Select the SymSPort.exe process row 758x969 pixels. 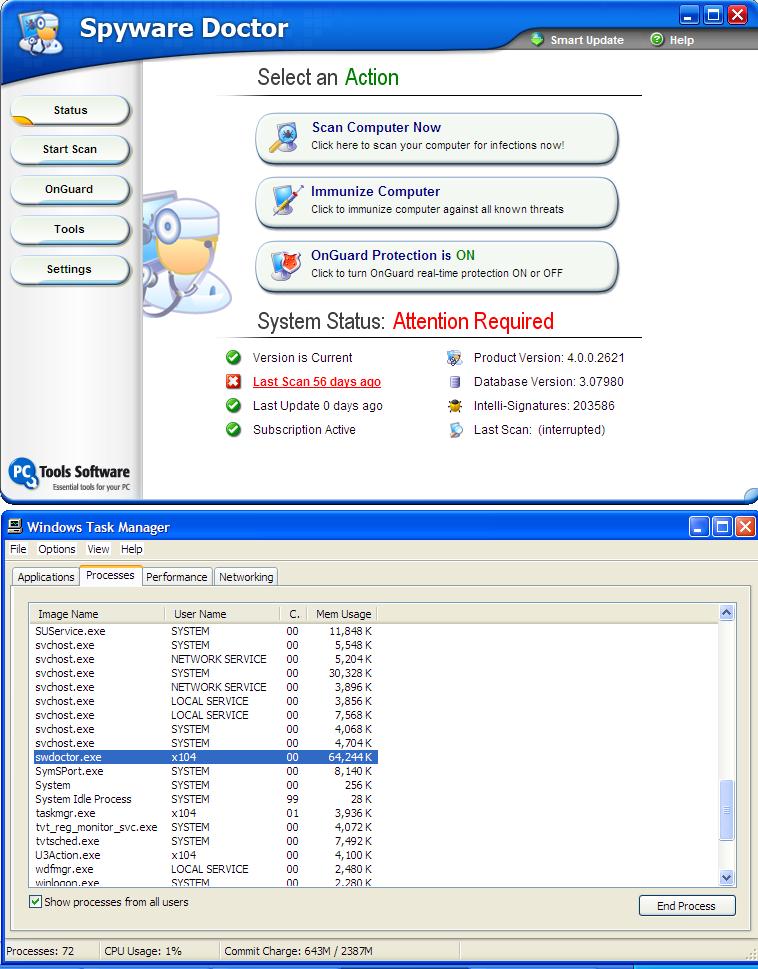click(x=205, y=771)
